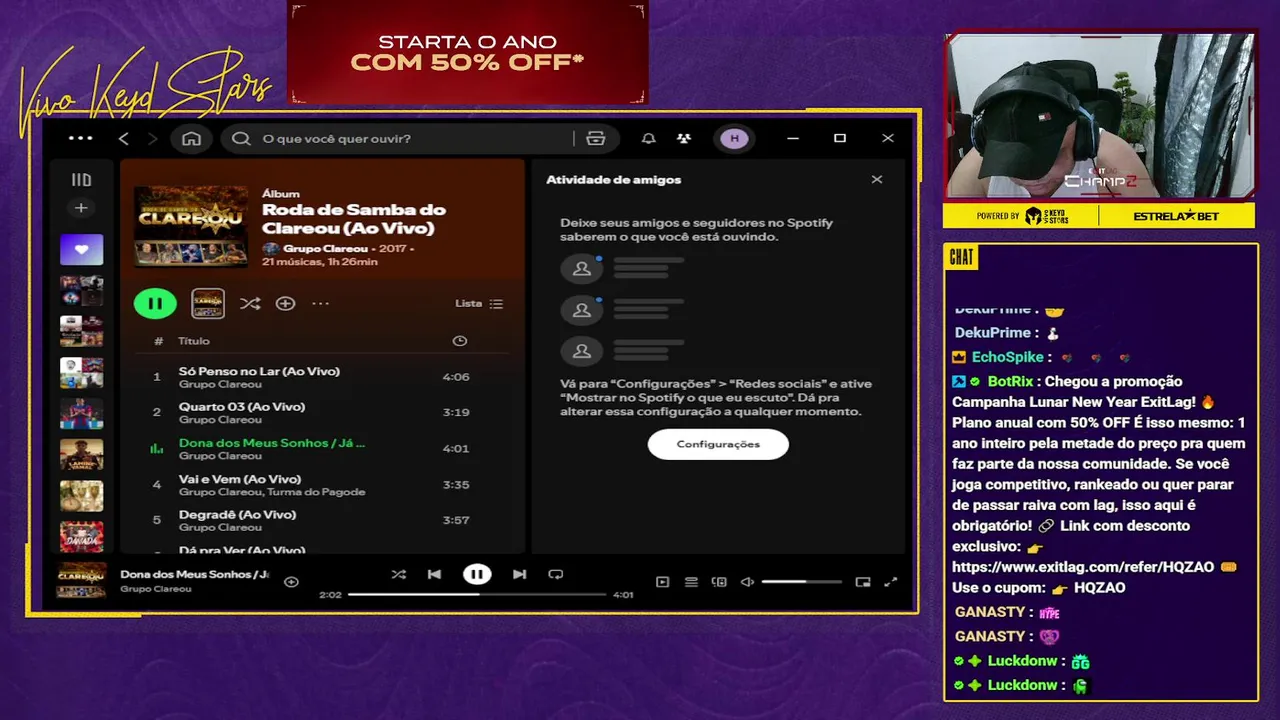Collapse Your Library sidebar icon
This screenshot has height=720, width=1280.
click(81, 180)
